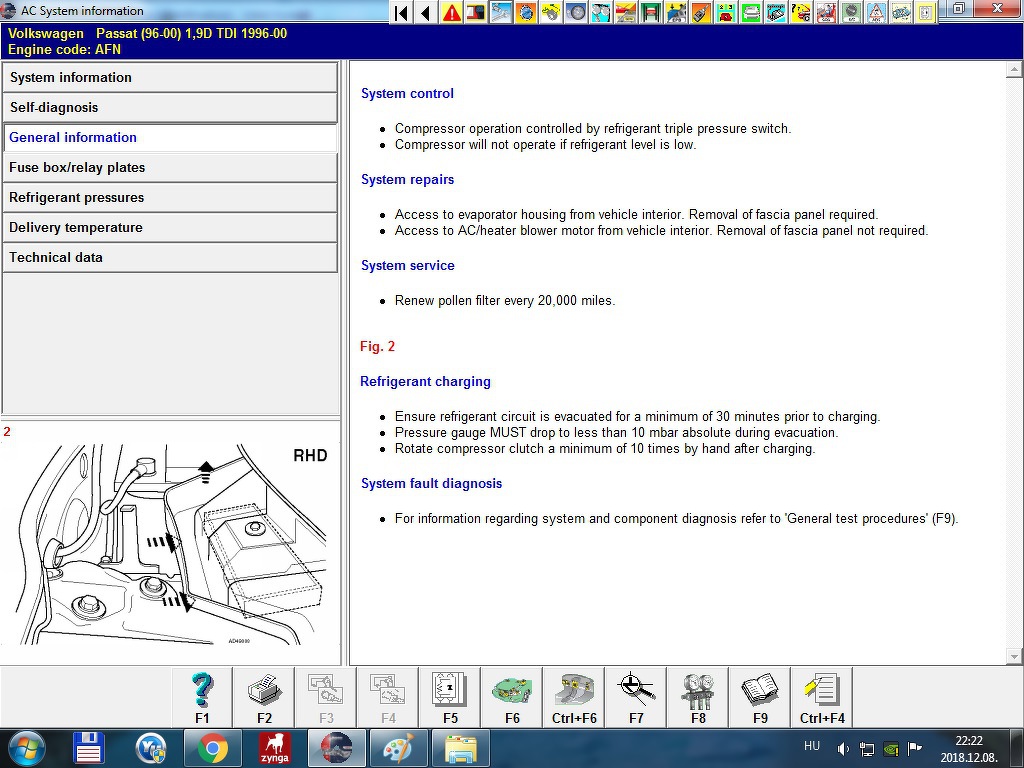Click the scrollbar down arrow in content pane
The image size is (1024, 768).
pyautogui.click(x=1014, y=656)
